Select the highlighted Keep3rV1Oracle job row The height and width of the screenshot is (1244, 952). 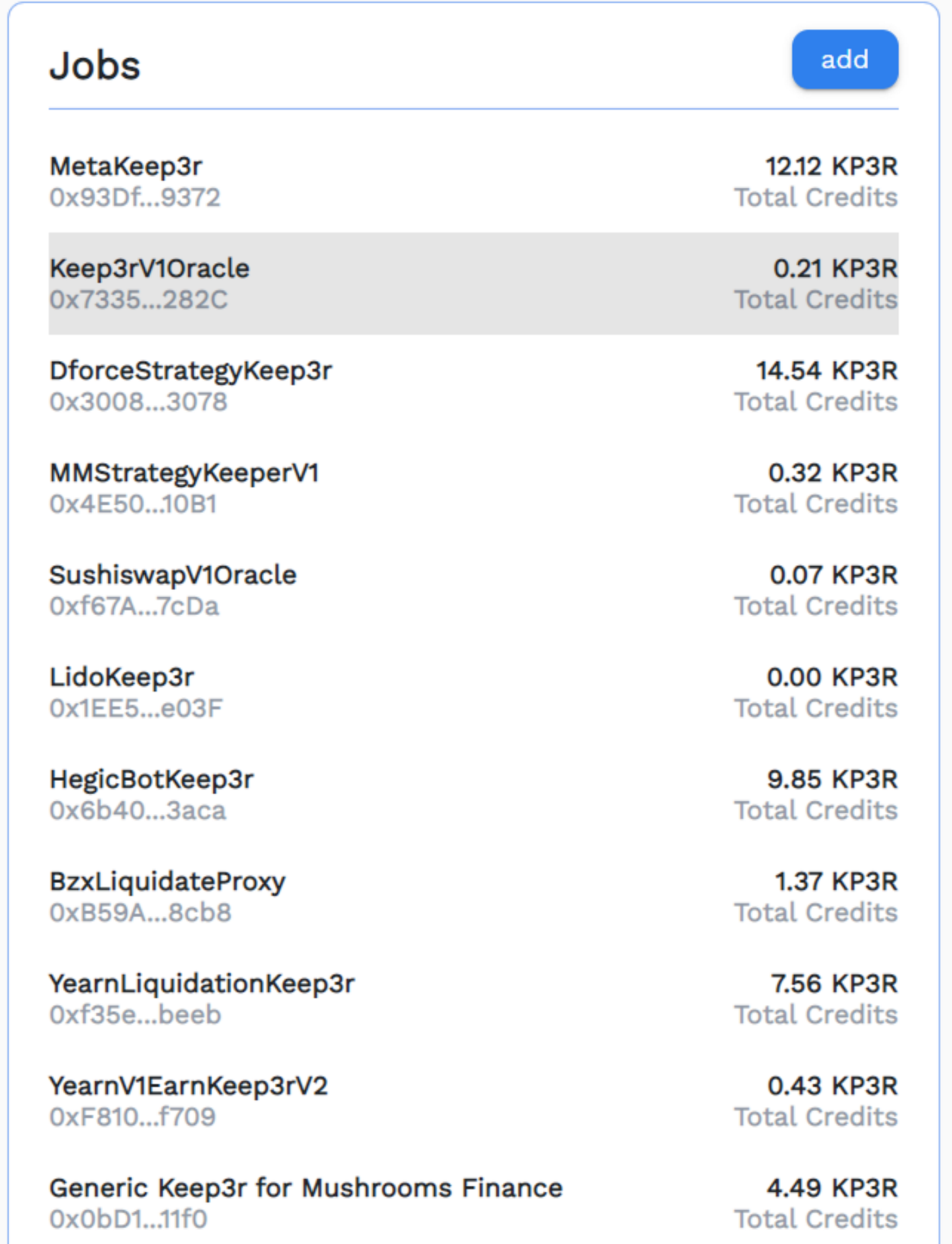(473, 284)
